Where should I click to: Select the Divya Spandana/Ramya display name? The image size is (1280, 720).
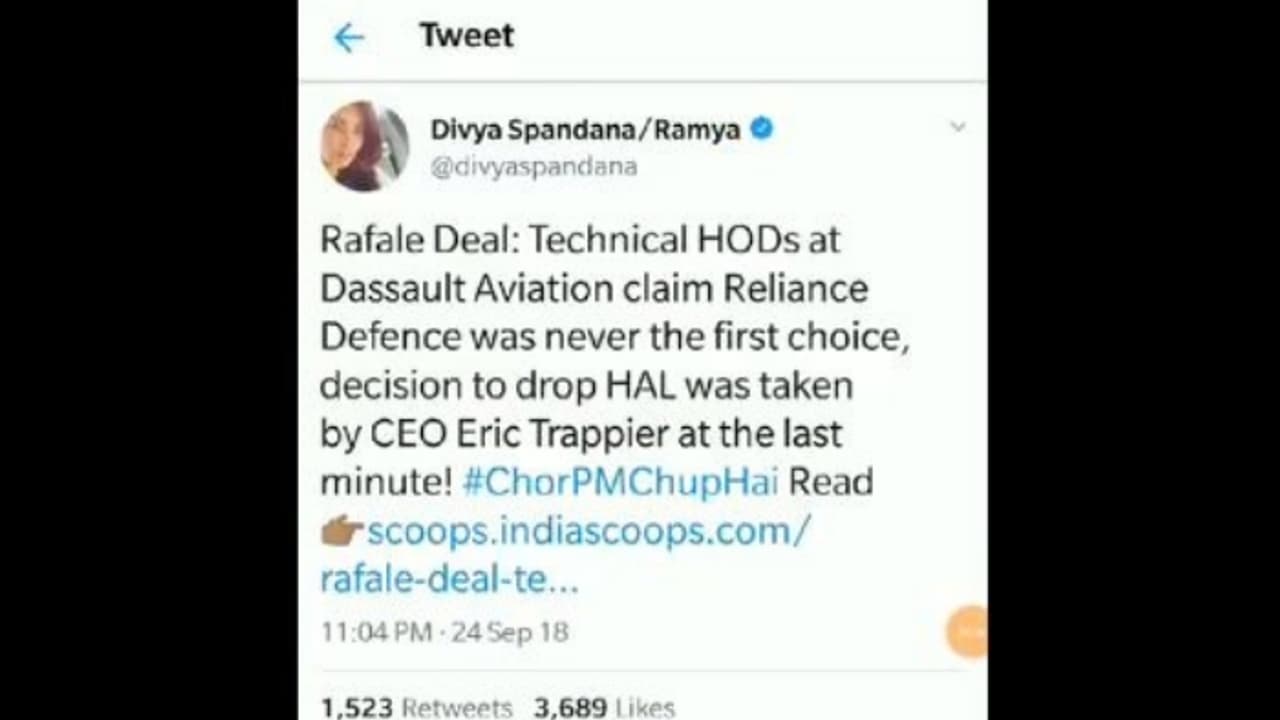(586, 130)
